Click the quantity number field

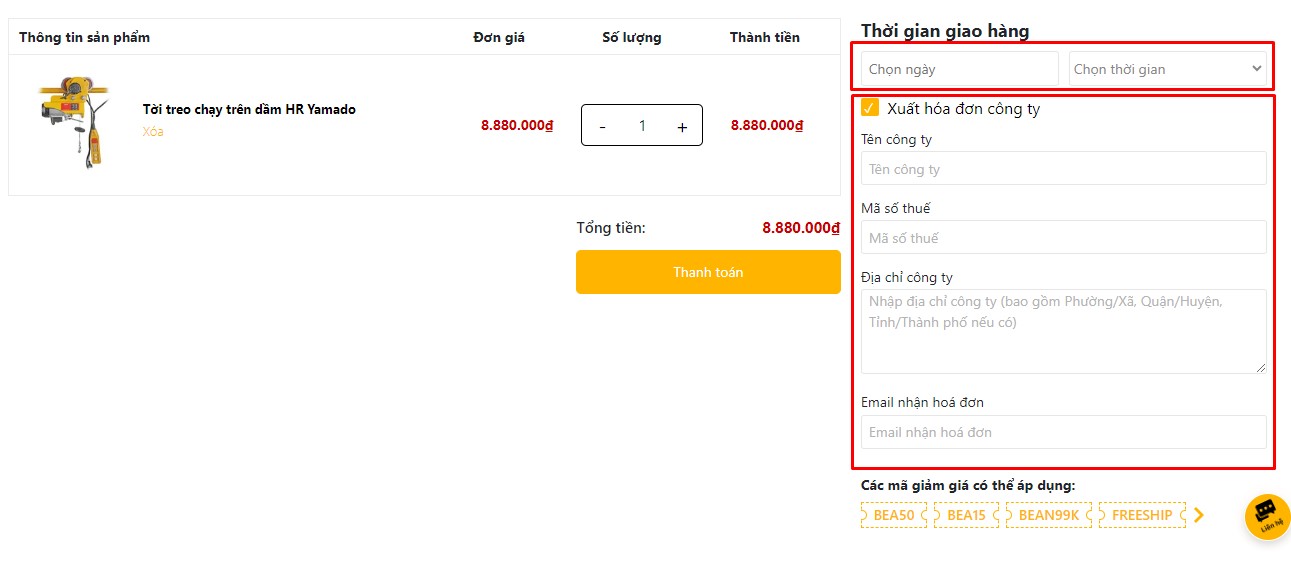642,126
